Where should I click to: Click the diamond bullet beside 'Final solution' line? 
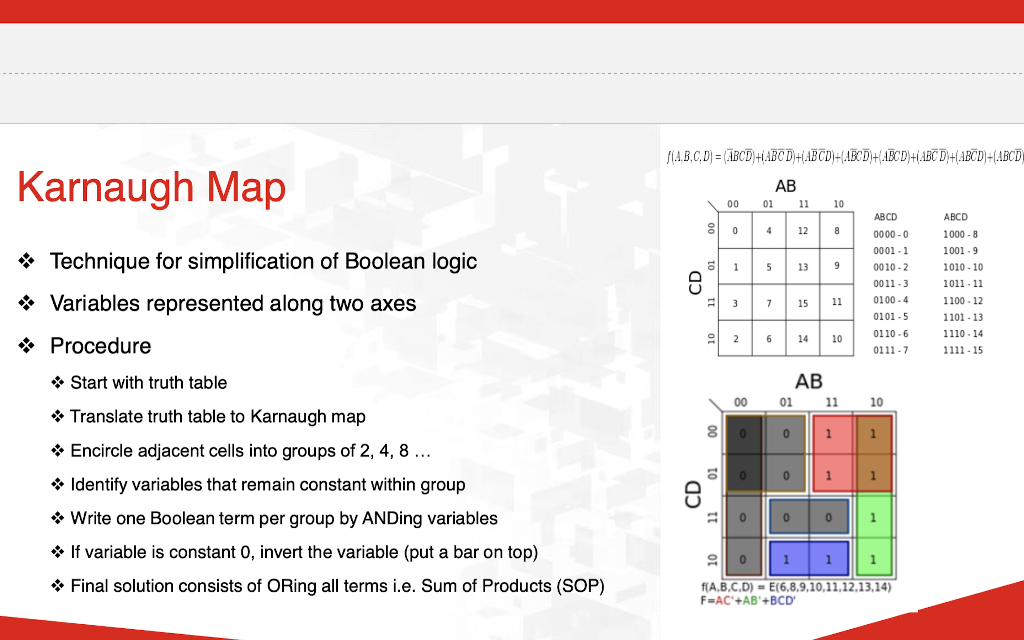click(x=56, y=586)
